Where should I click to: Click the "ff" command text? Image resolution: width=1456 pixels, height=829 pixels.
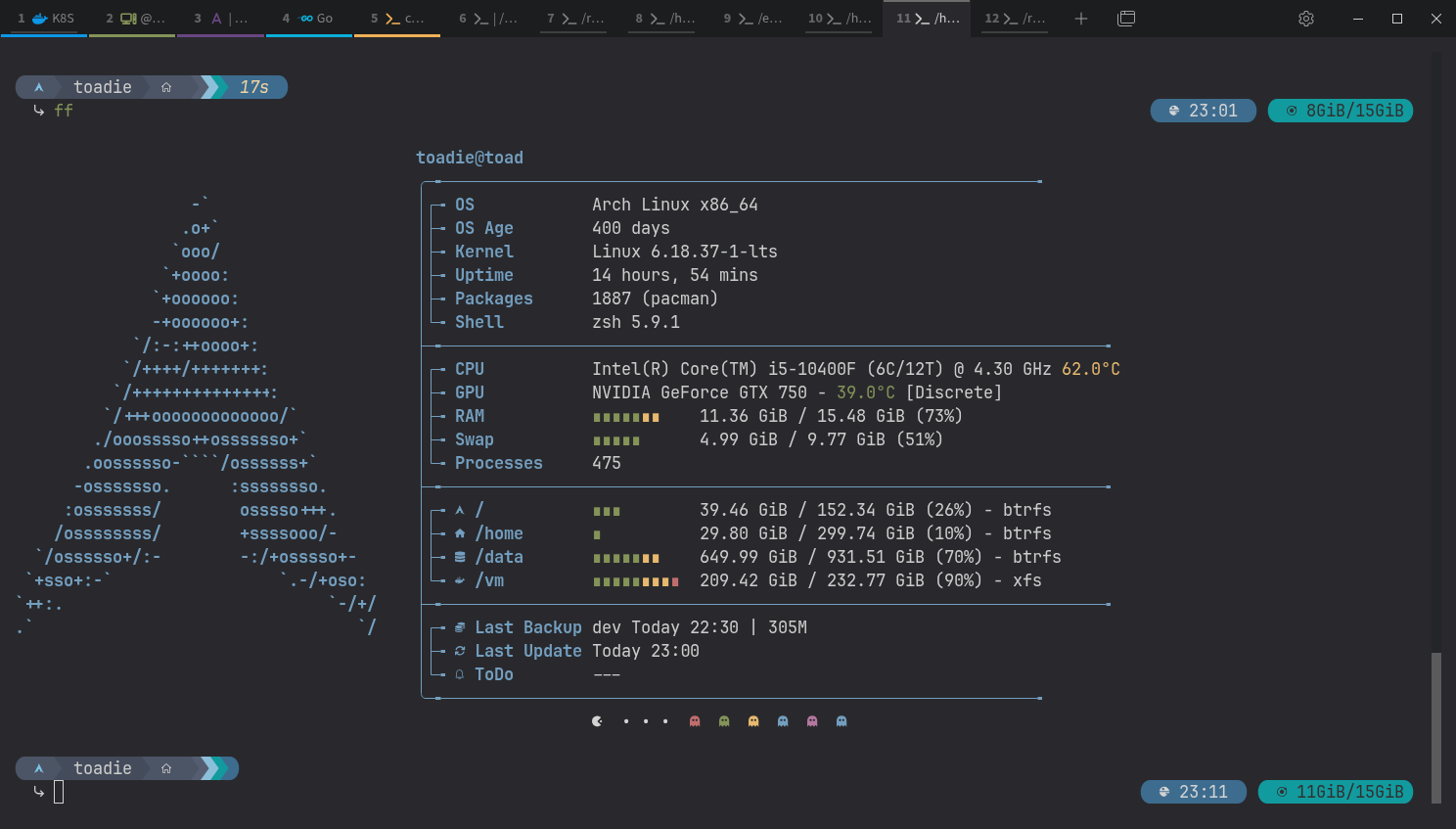pos(64,111)
